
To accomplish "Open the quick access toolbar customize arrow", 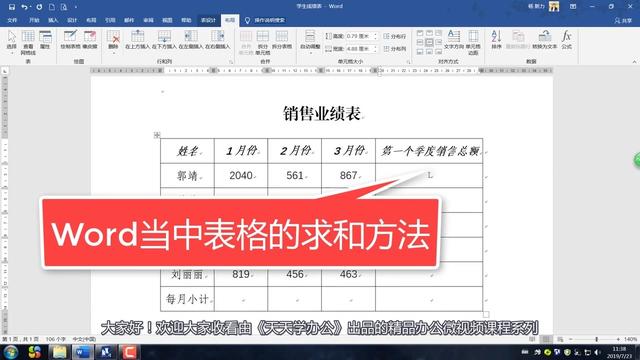I will [76, 7].
